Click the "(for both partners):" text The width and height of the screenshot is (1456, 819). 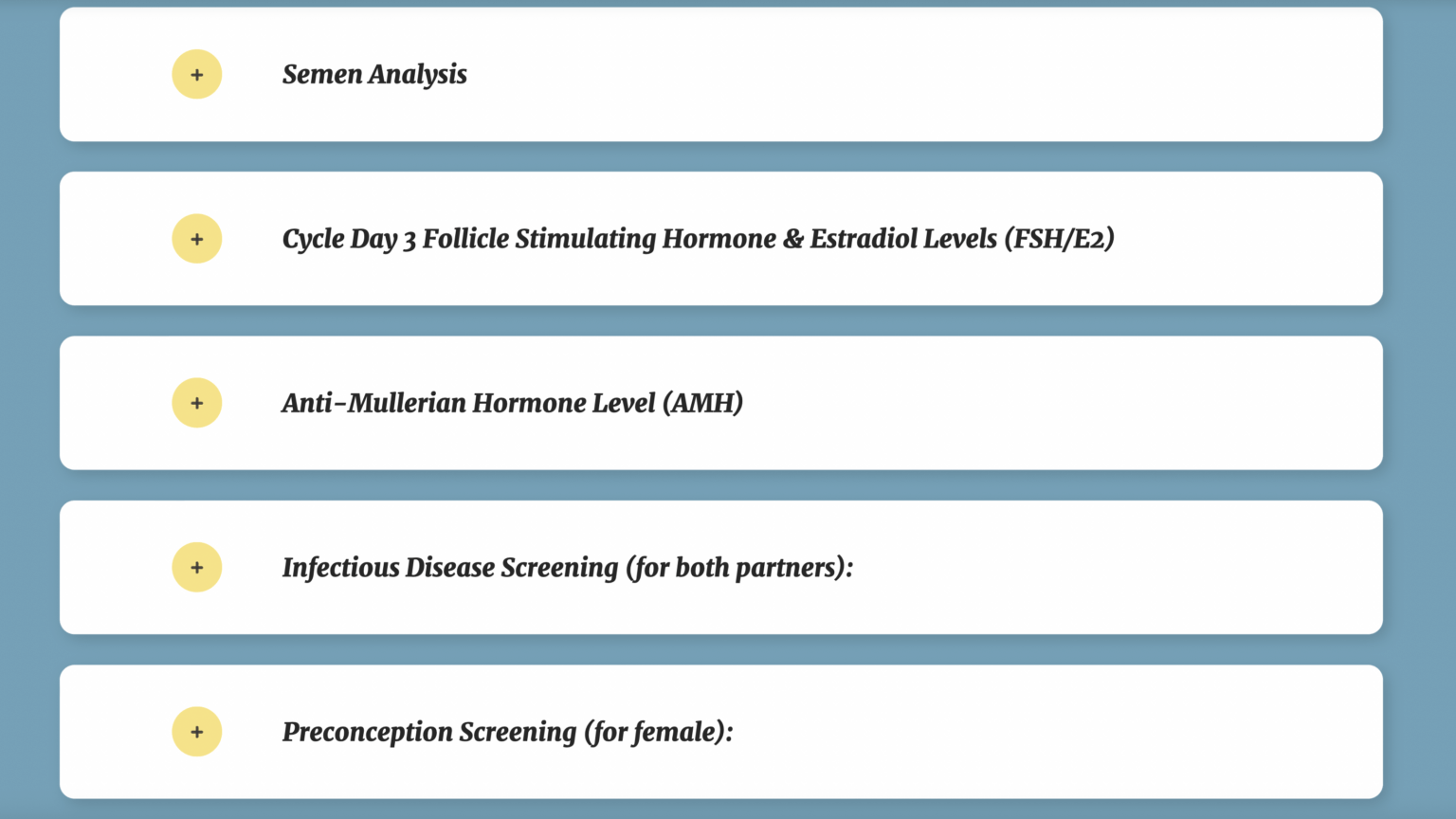[739, 568]
